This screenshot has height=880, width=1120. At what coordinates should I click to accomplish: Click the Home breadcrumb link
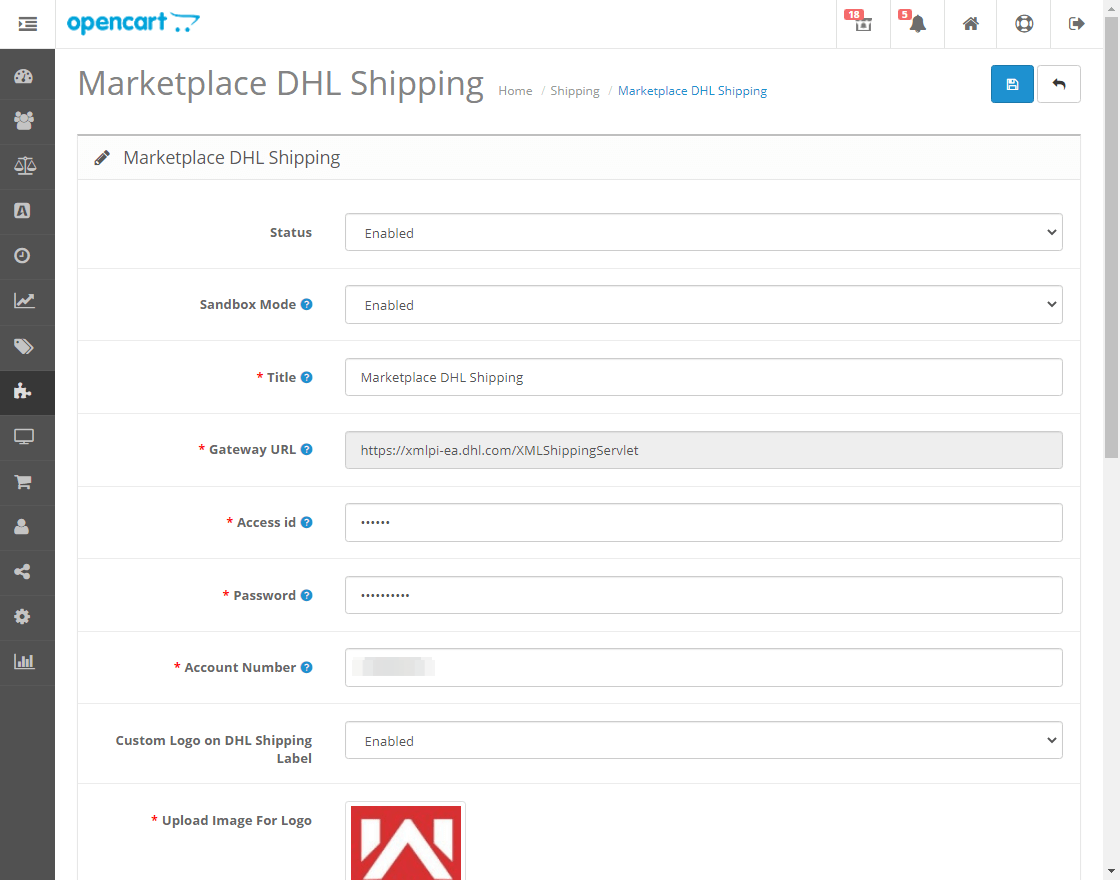[515, 91]
